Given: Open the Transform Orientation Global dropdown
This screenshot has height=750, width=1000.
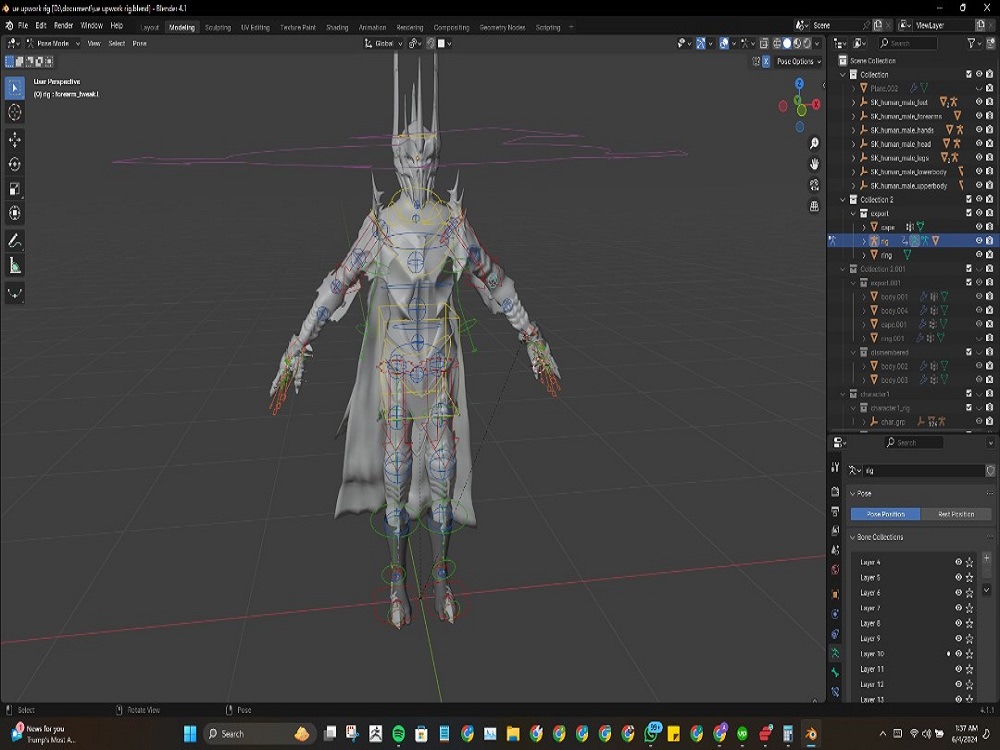Looking at the screenshot, I should coord(384,43).
